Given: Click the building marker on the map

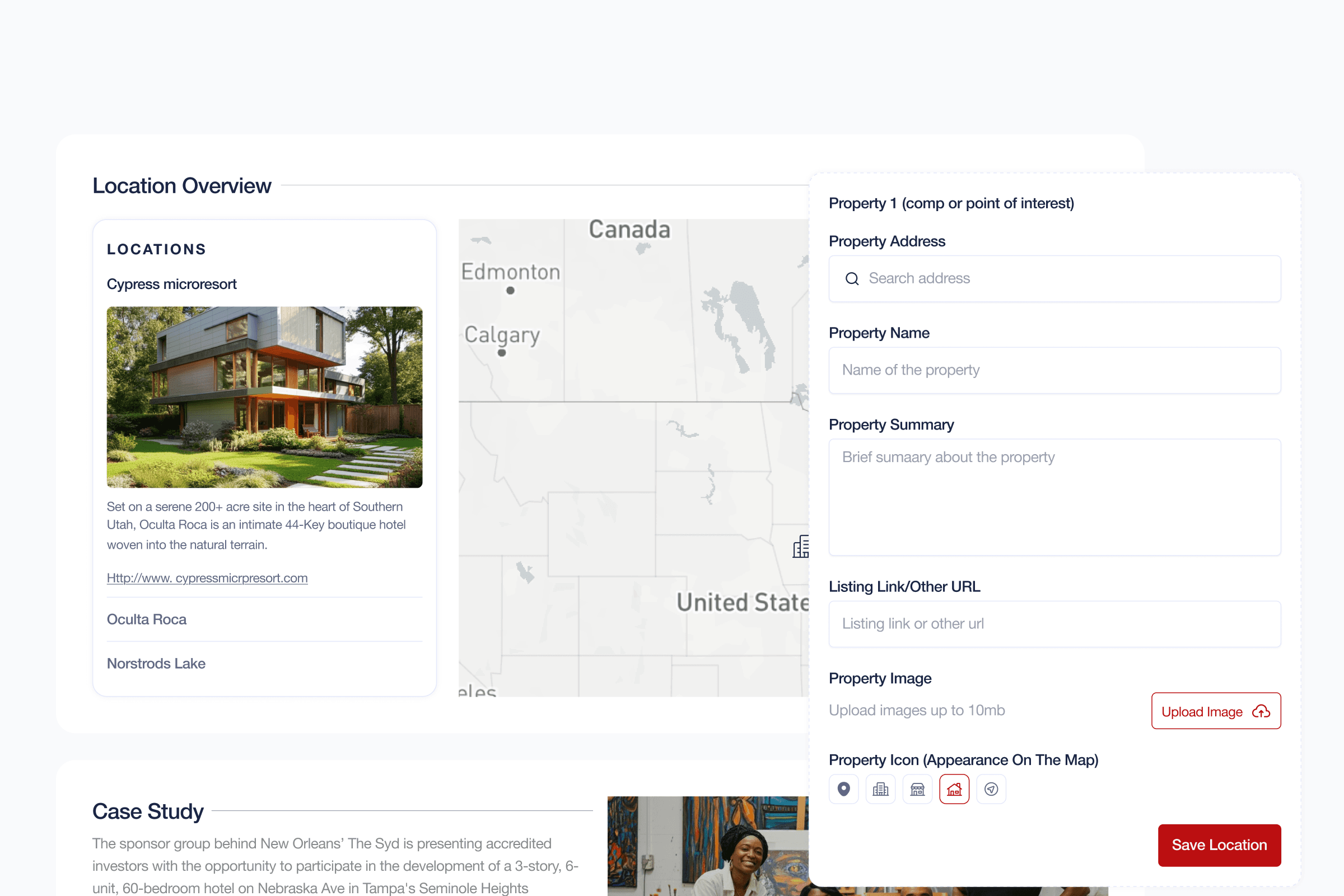Looking at the screenshot, I should [801, 547].
